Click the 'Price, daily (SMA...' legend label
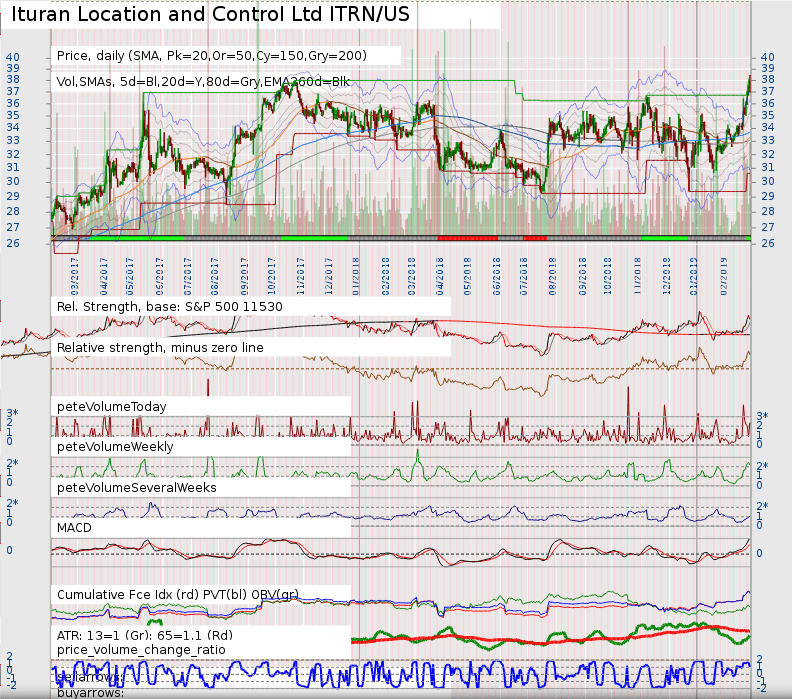Viewport: 792px width, 699px height. tap(212, 56)
